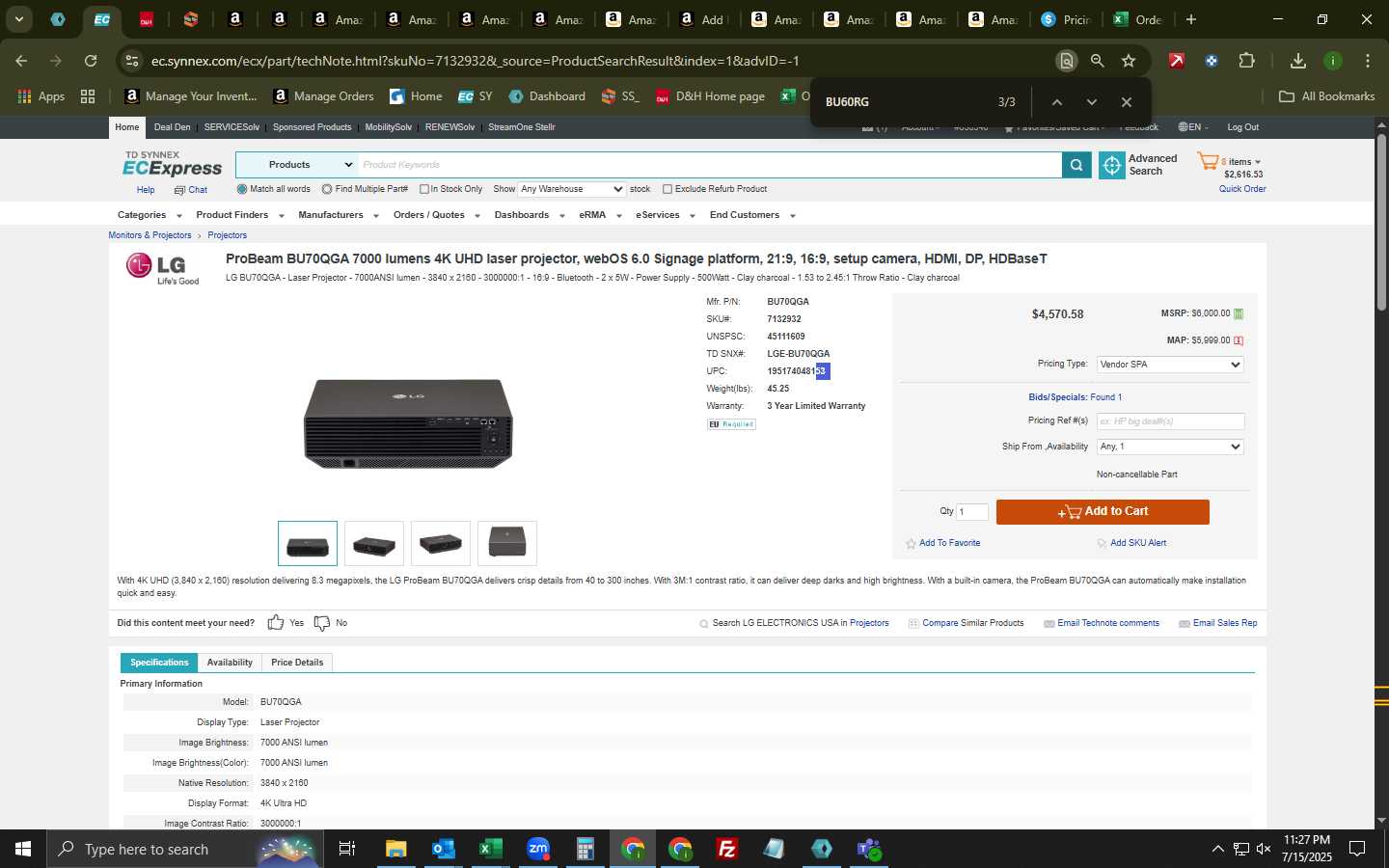Click page vertical scrollbar thumb
Image resolution: width=1389 pixels, height=868 pixels.
point(1381,222)
